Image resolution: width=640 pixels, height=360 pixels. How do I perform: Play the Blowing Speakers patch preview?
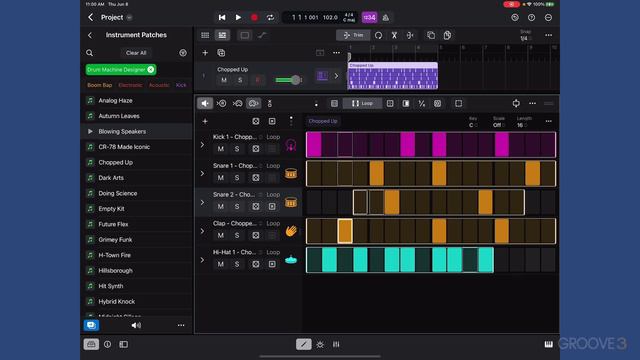[90, 131]
